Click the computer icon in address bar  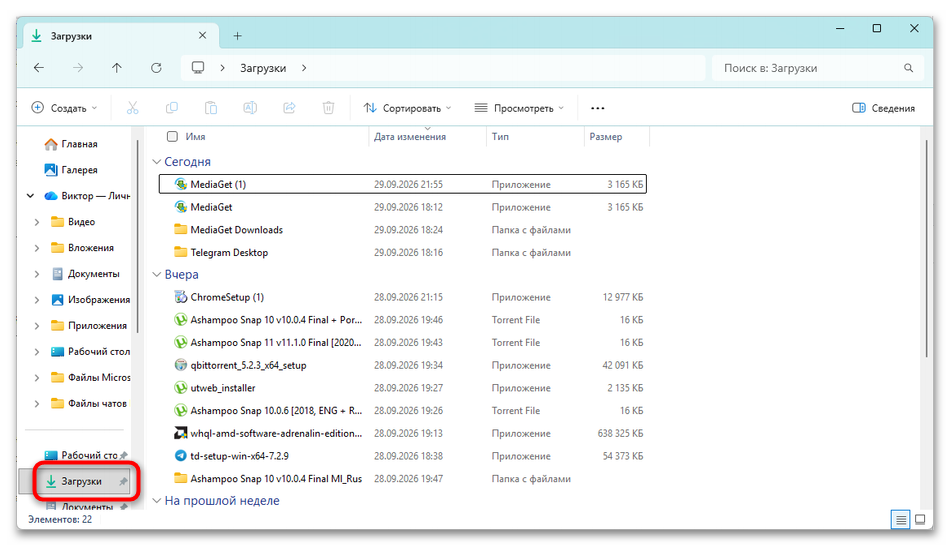coord(198,68)
